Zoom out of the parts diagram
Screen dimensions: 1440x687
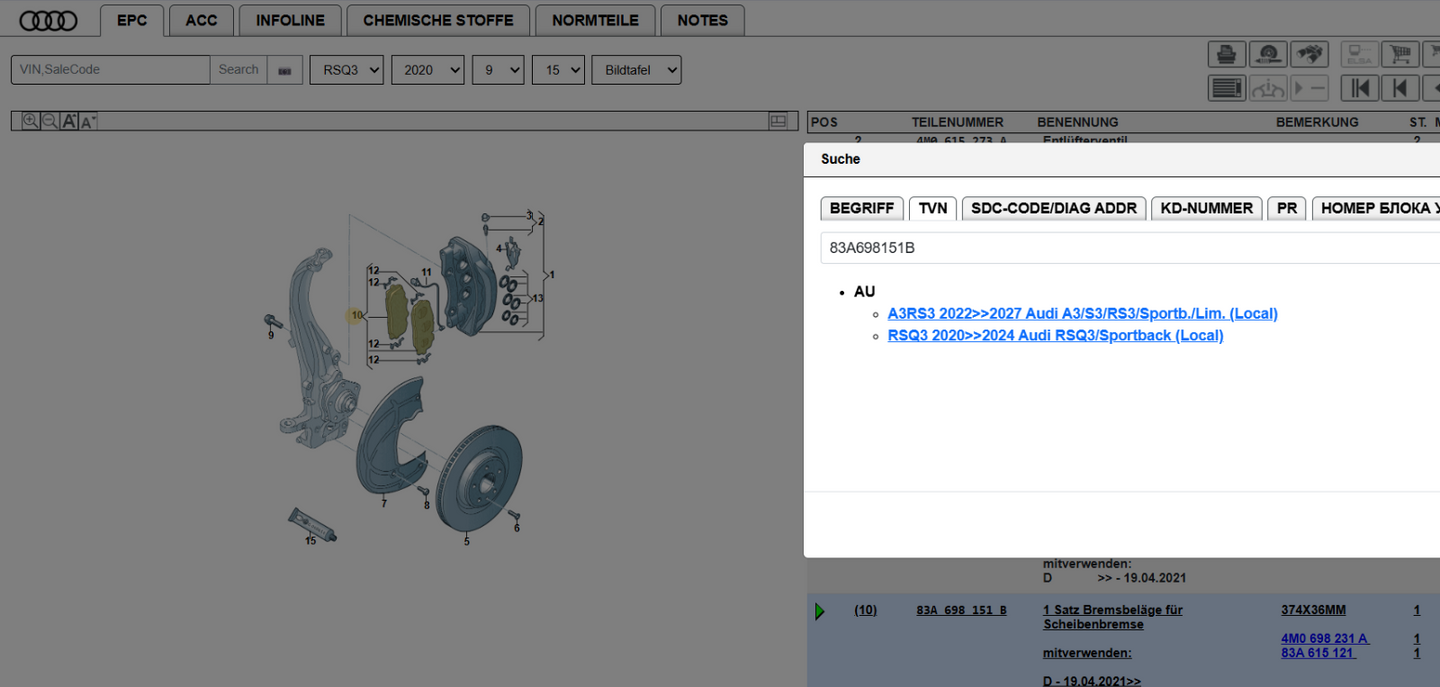point(49,121)
